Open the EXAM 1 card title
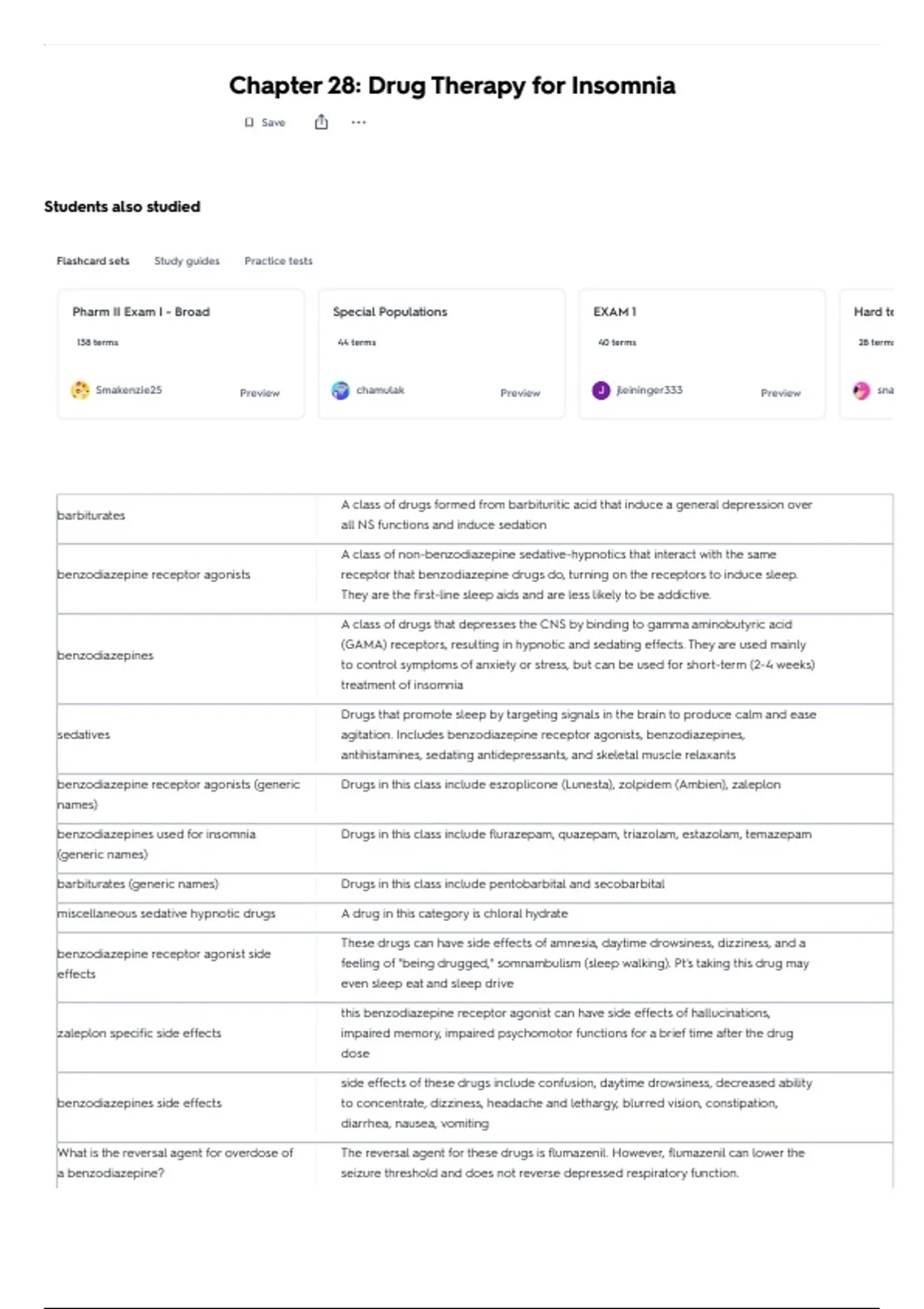The image size is (924, 1309). pos(615,312)
